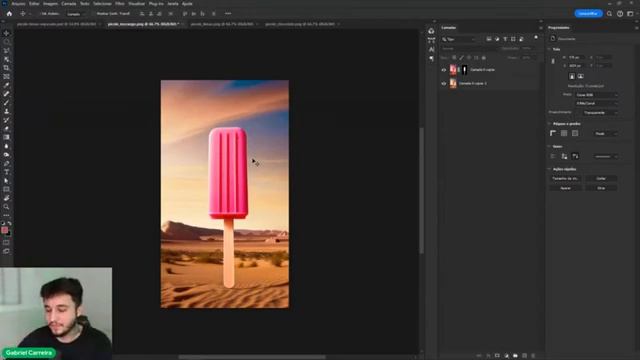Click the Tamanho da imagem button
640x360 pixels.
click(565, 178)
